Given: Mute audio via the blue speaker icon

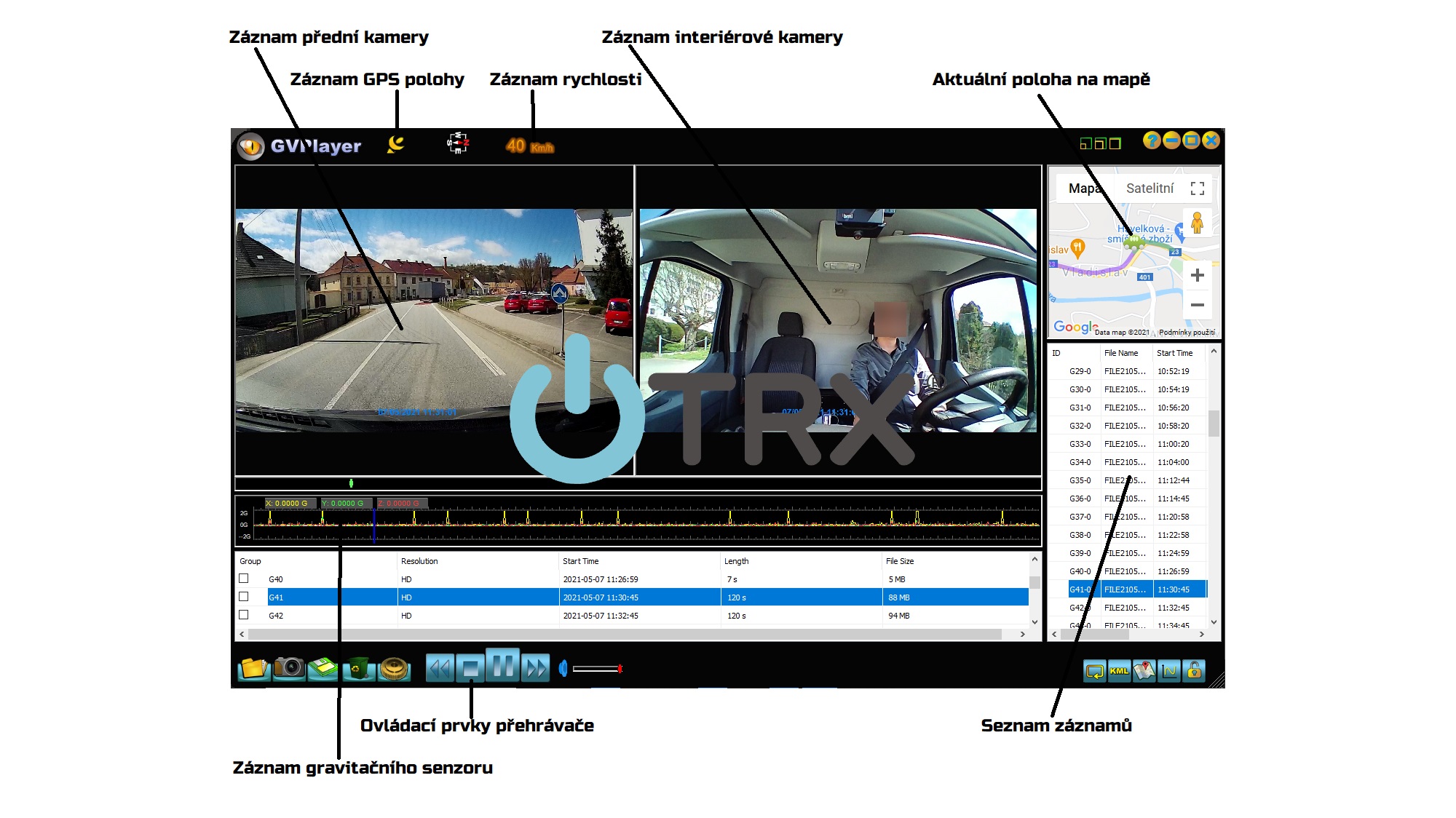Looking at the screenshot, I should click(563, 667).
